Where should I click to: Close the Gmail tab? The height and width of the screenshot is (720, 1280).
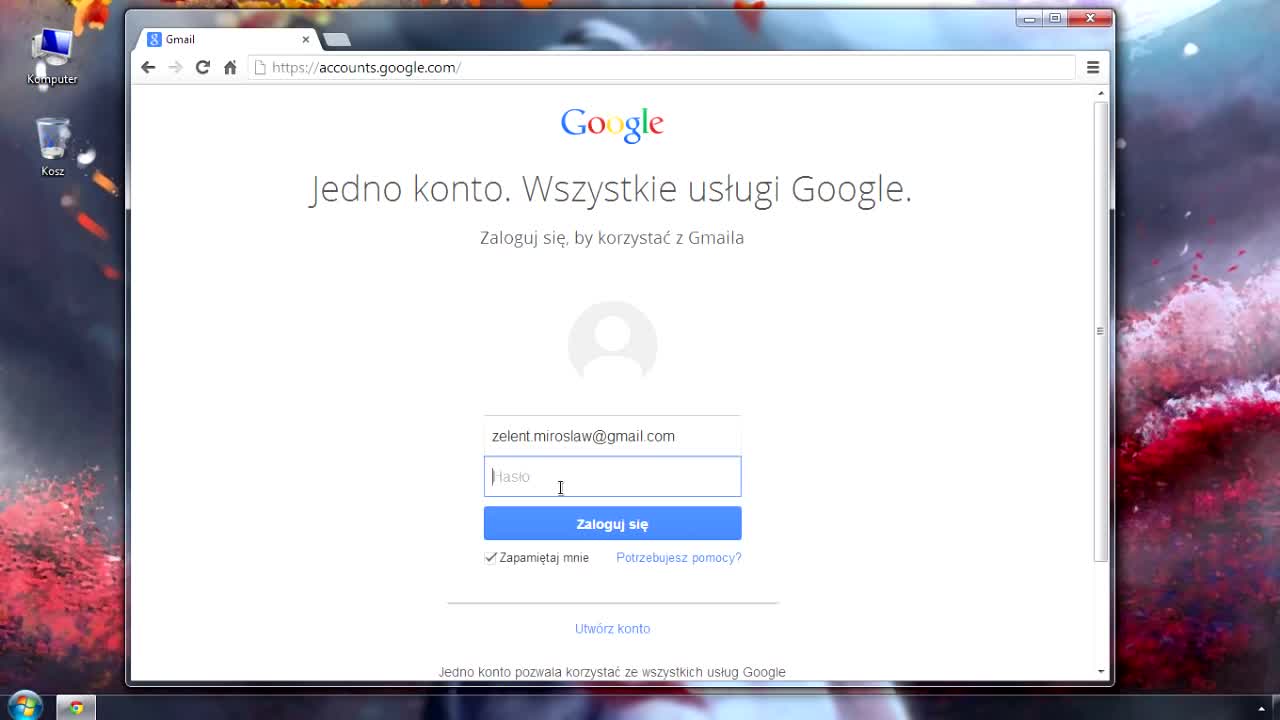click(x=306, y=39)
